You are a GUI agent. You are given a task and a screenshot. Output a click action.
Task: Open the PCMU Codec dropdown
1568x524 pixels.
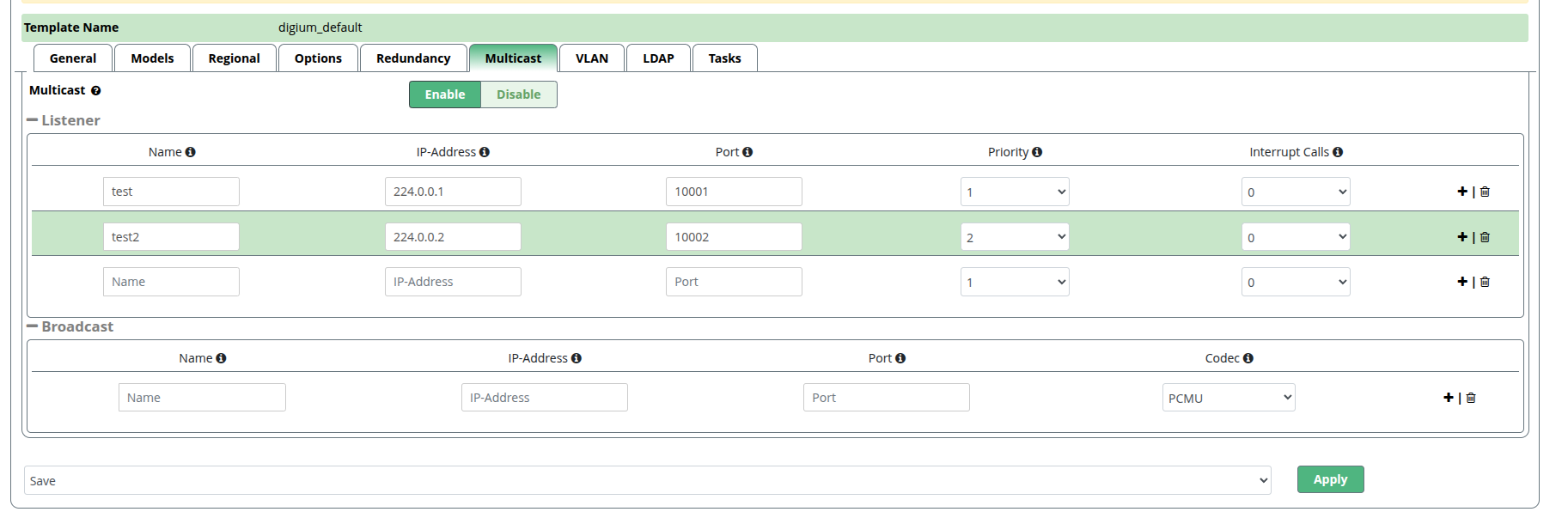pos(1228,398)
